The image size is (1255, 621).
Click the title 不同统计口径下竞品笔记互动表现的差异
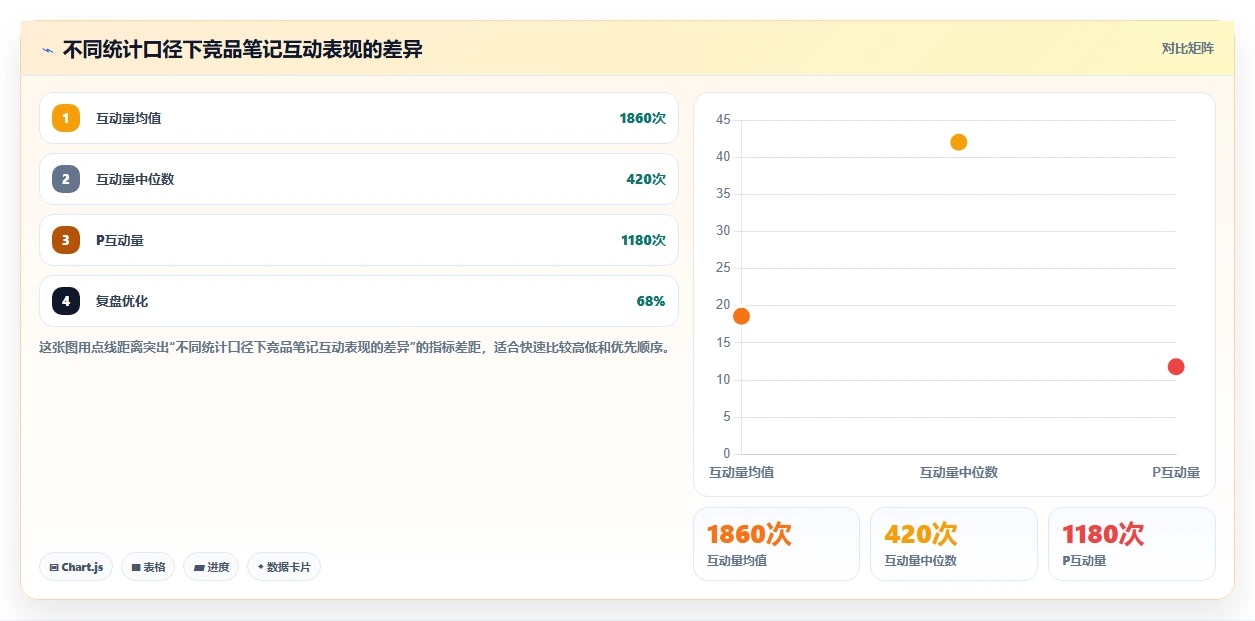(243, 49)
